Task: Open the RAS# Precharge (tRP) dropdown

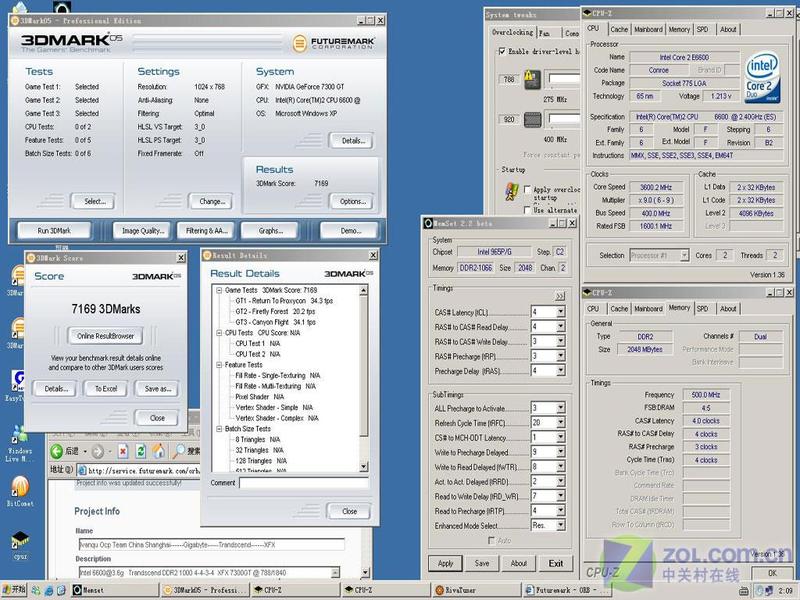Action: 561,356
